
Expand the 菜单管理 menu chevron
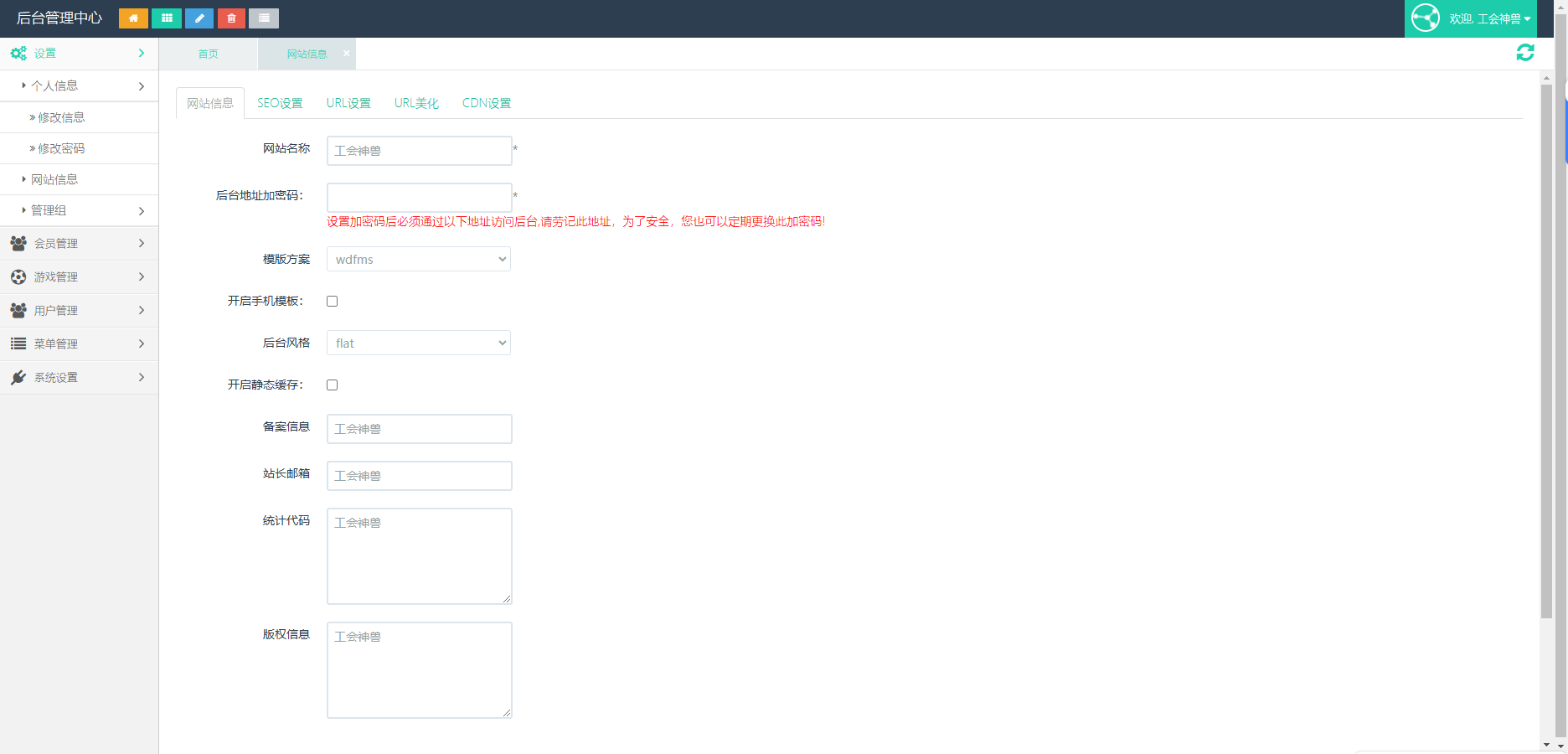pyautogui.click(x=142, y=343)
